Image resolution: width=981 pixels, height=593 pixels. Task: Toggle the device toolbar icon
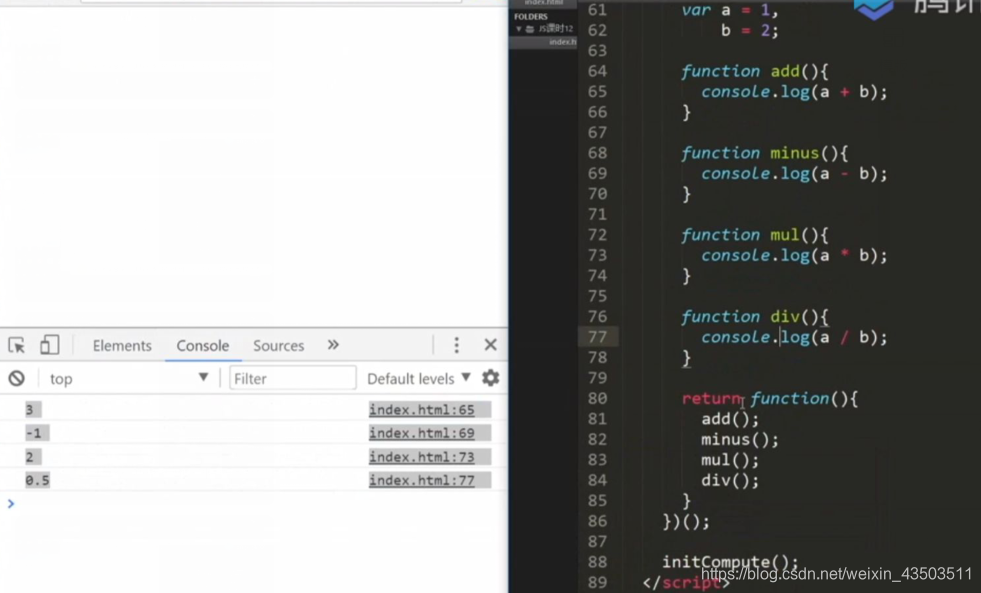coord(49,345)
